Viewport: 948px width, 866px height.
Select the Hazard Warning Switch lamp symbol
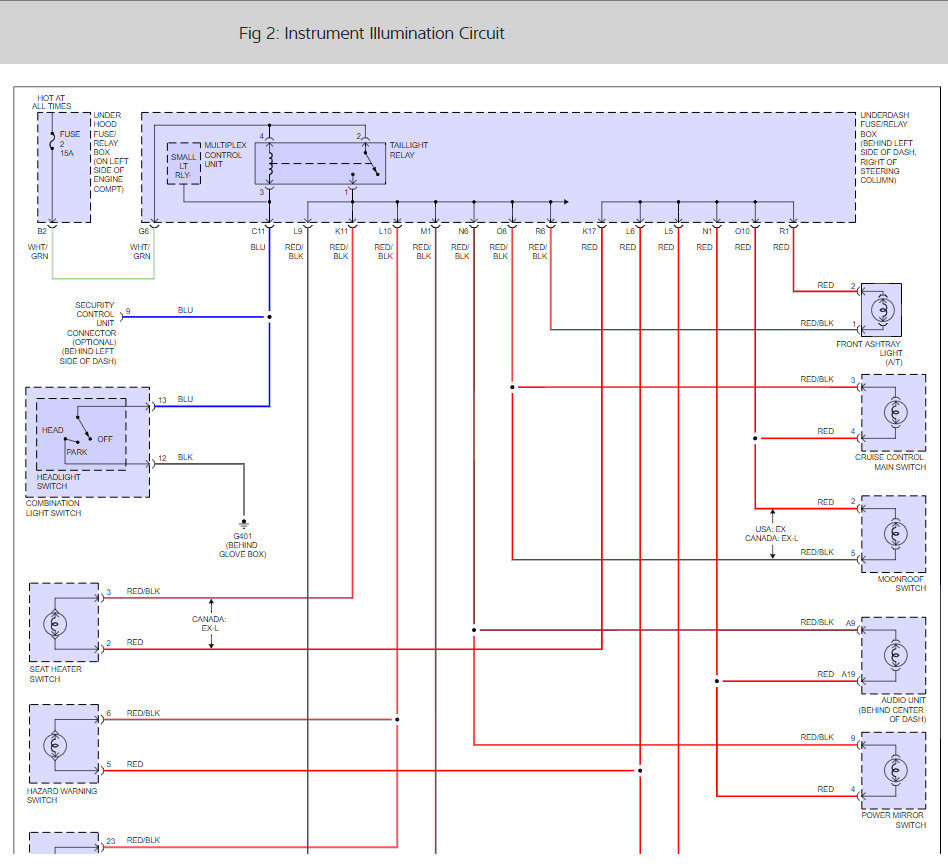point(53,745)
